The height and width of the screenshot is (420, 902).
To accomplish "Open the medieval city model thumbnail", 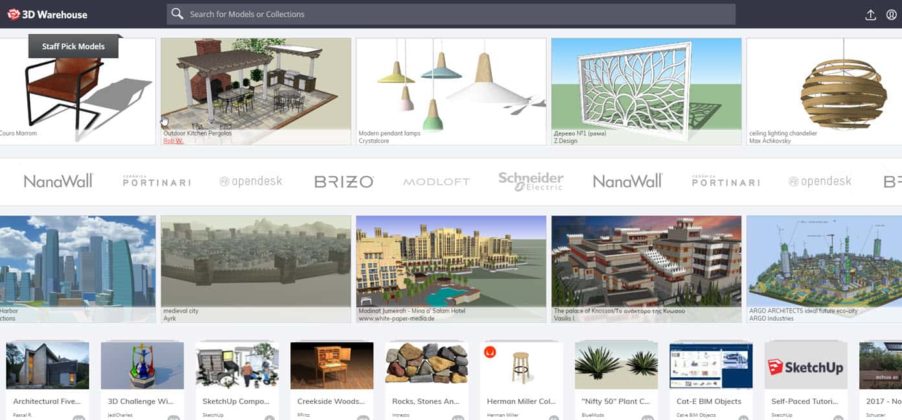I will pyautogui.click(x=255, y=262).
